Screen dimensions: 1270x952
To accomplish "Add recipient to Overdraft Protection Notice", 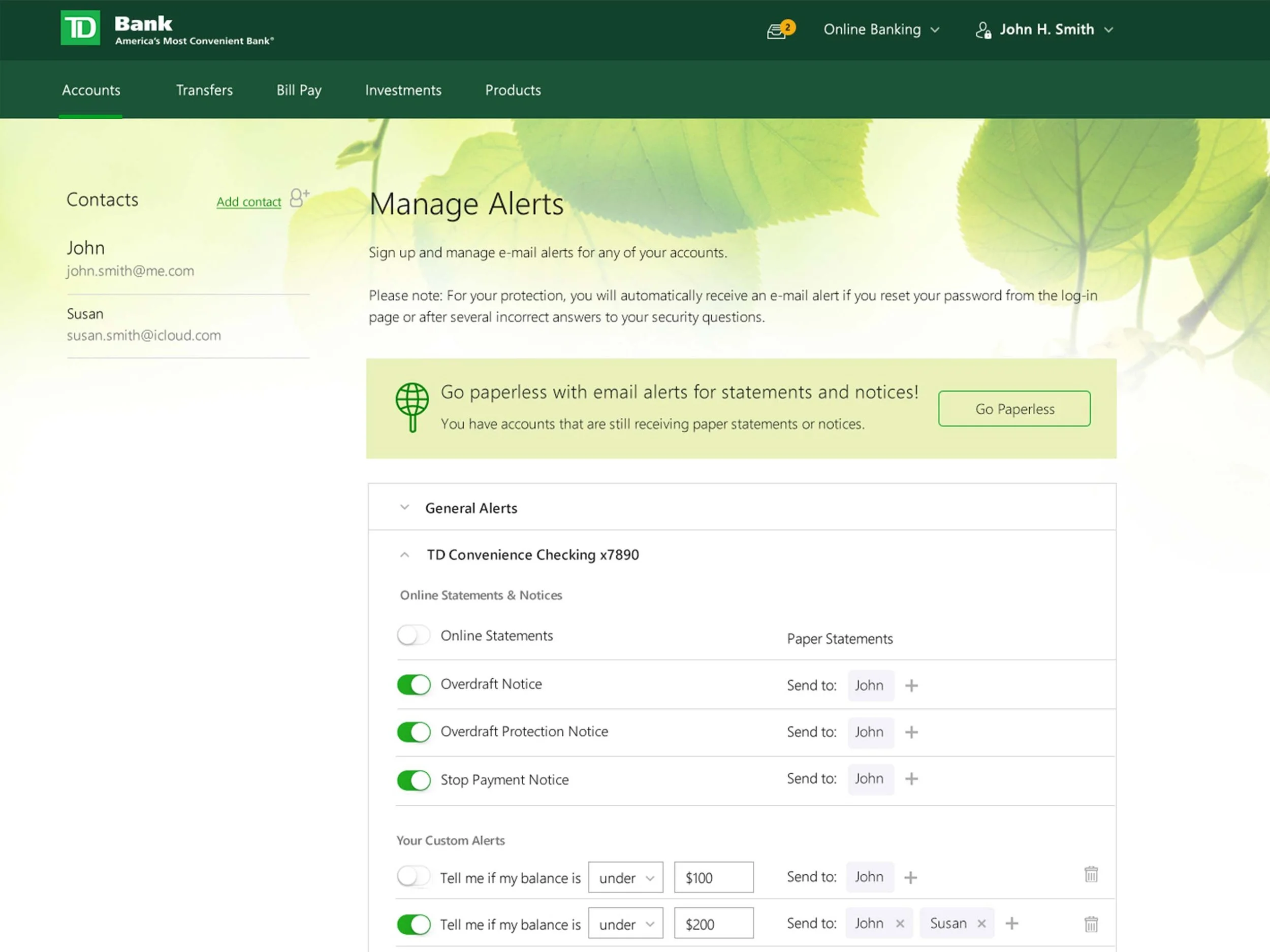I will [x=911, y=732].
